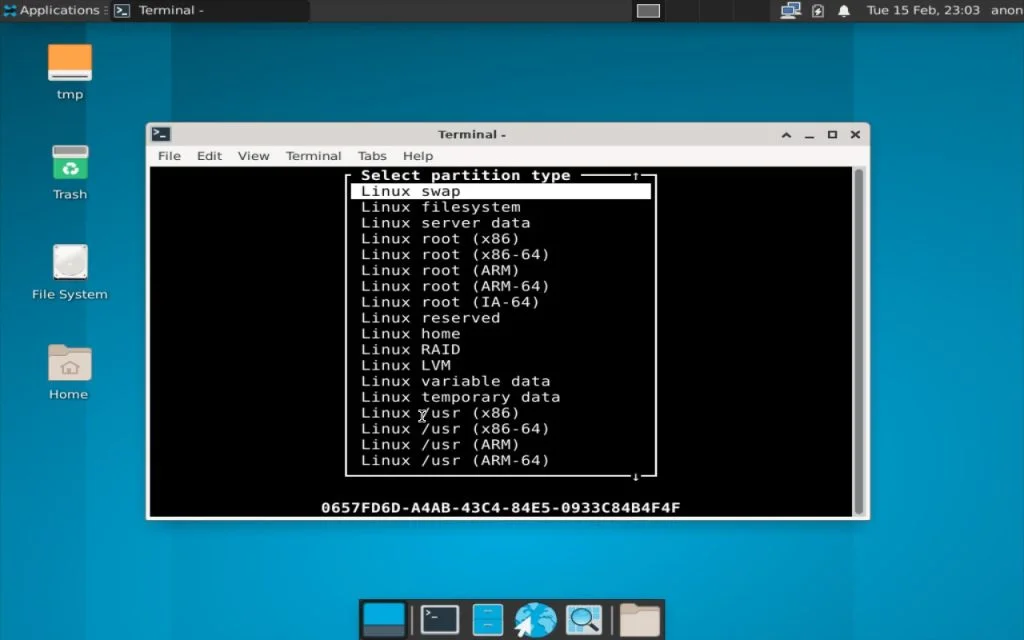Select the Linux home partition type
Viewport: 1024px width, 640px height.
410,333
